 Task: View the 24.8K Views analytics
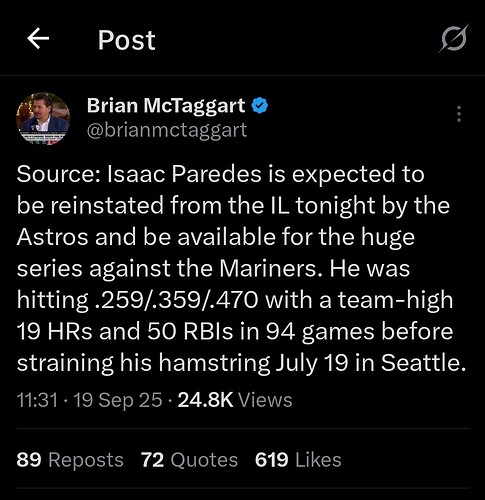(235, 400)
